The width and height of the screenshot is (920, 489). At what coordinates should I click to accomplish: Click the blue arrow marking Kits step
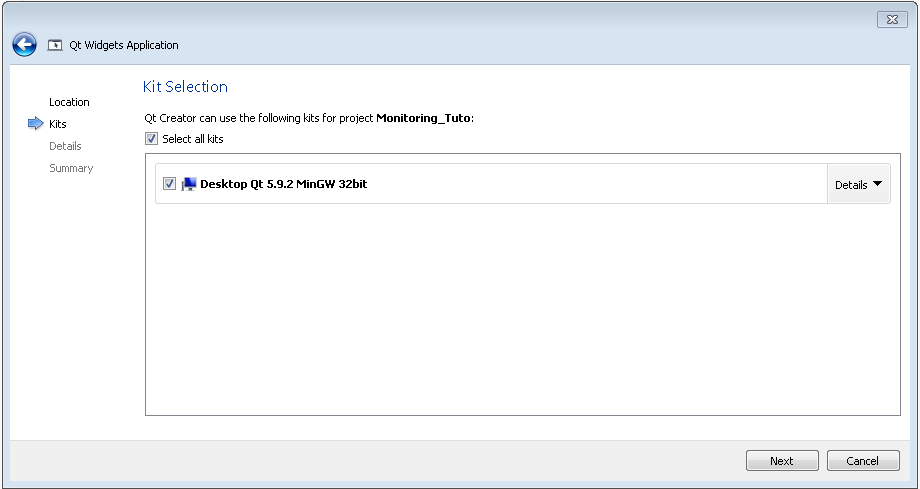point(36,123)
